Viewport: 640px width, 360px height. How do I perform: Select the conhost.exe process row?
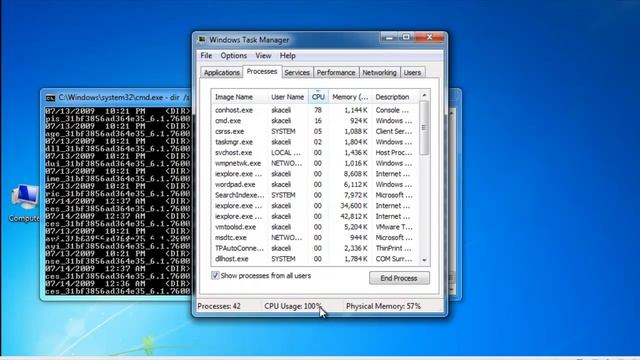pos(315,110)
